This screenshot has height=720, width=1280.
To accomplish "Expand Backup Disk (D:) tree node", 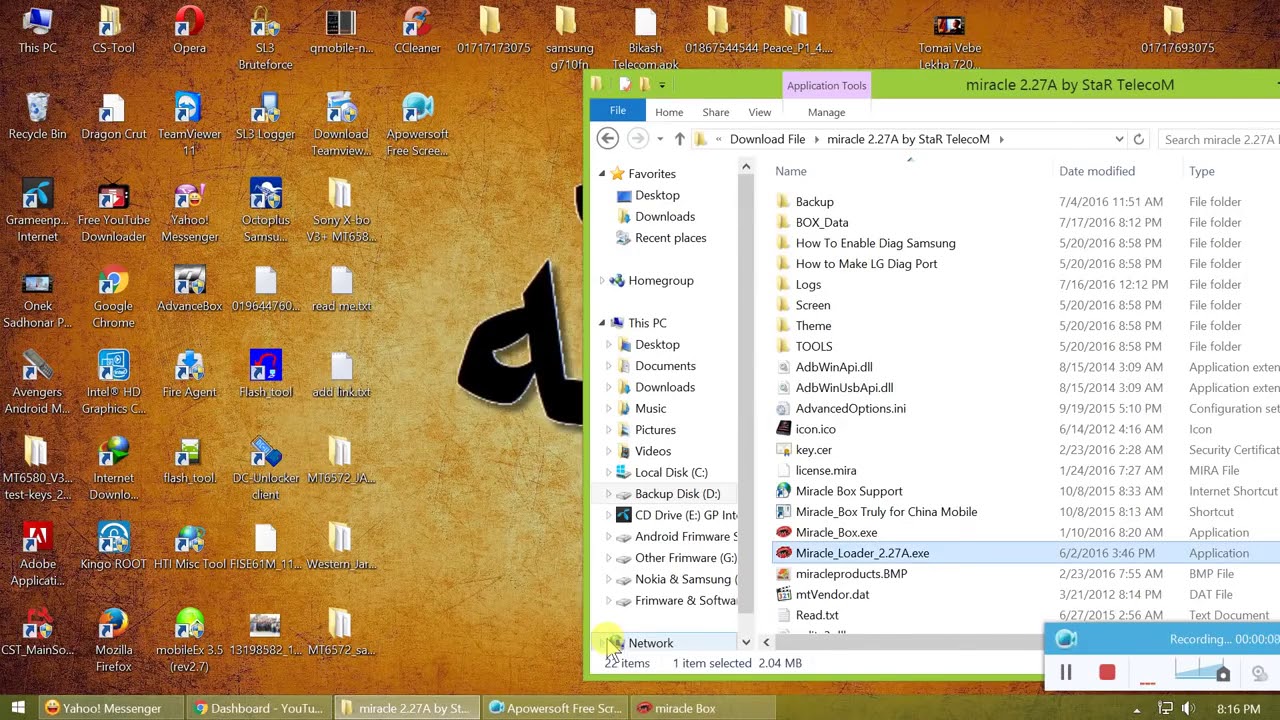I will coord(609,494).
